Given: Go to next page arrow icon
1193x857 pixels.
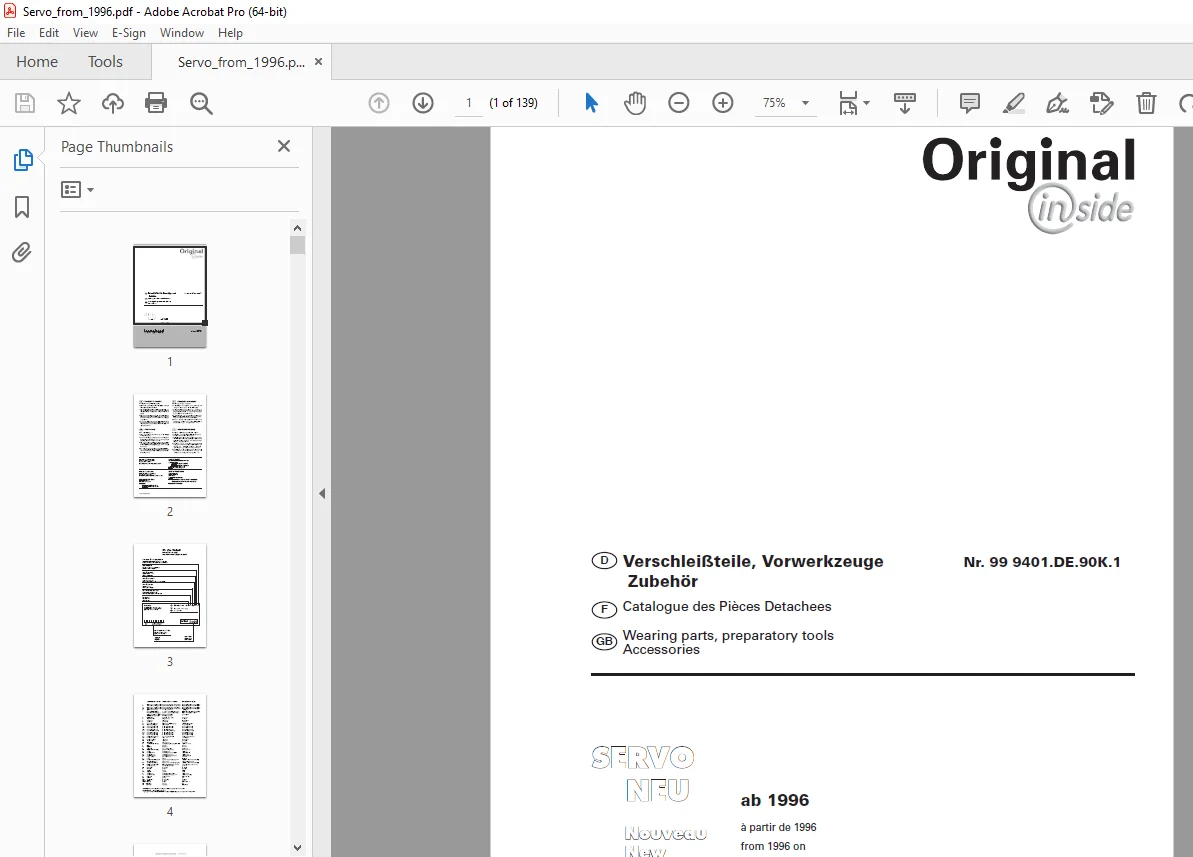Looking at the screenshot, I should click(423, 103).
